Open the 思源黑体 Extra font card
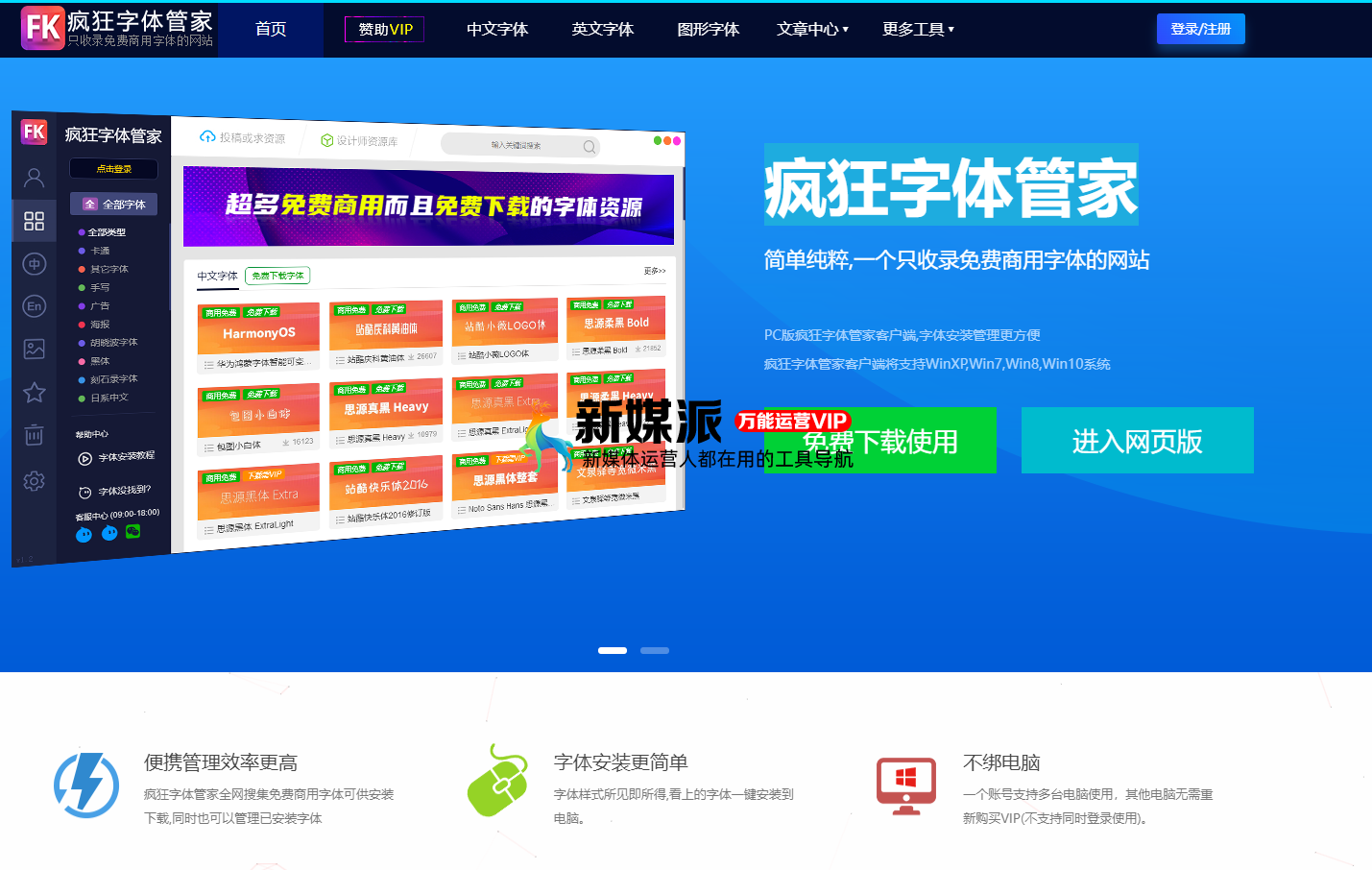This screenshot has height=870, width=1372. click(x=258, y=501)
